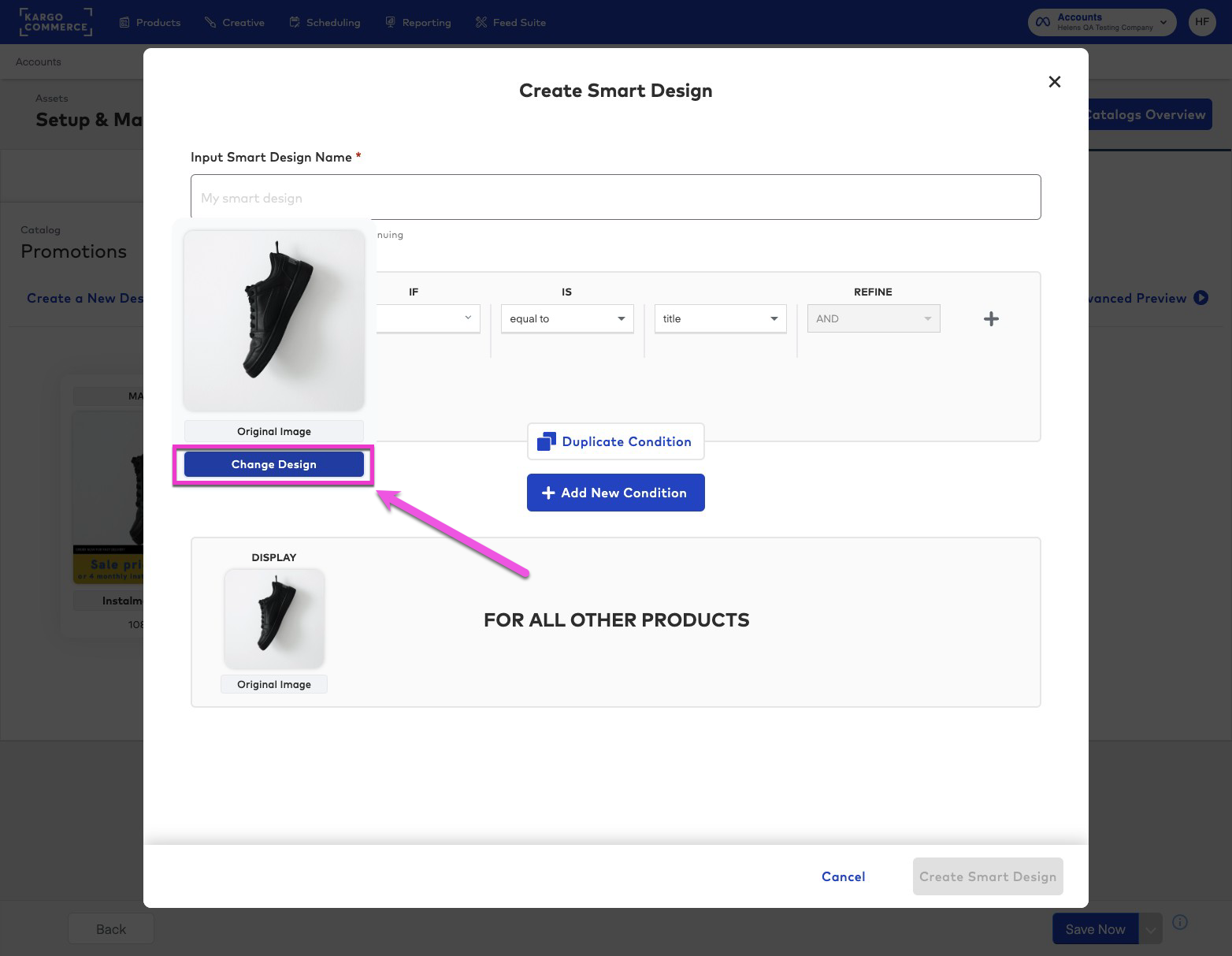Expand the Save Now chevron dropdown
The height and width of the screenshot is (956, 1232).
point(1149,928)
